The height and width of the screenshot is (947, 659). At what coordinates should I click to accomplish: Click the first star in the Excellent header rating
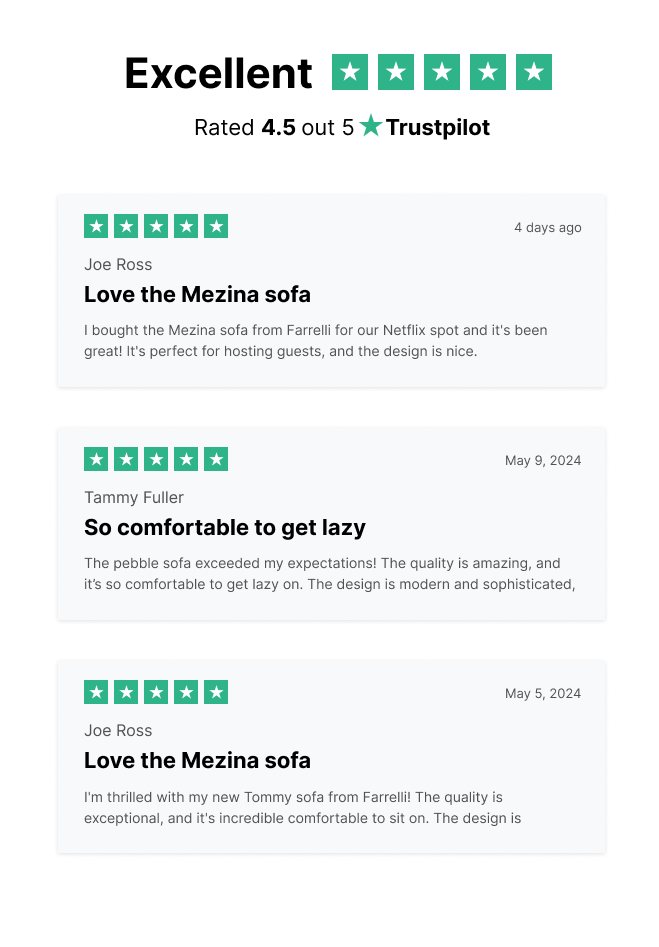350,72
